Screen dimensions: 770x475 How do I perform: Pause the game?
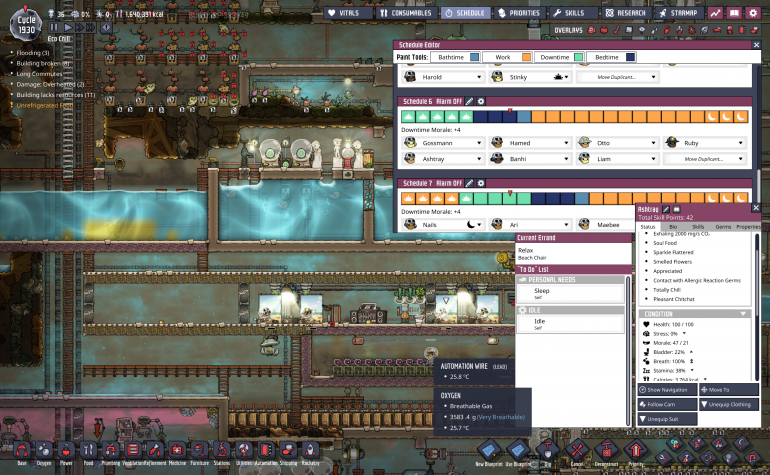54,28
